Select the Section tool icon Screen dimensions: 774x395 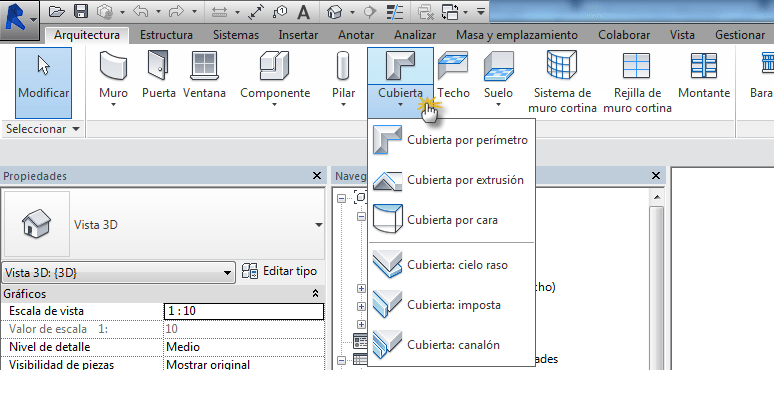(370, 12)
